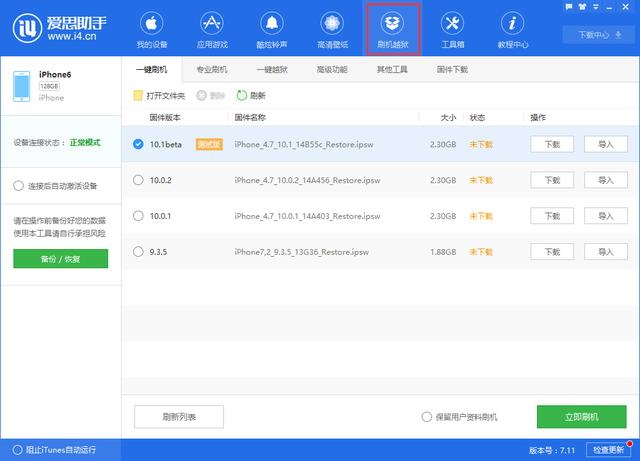
Task: Enable 保留用户资料刷机 option
Action: (x=427, y=417)
